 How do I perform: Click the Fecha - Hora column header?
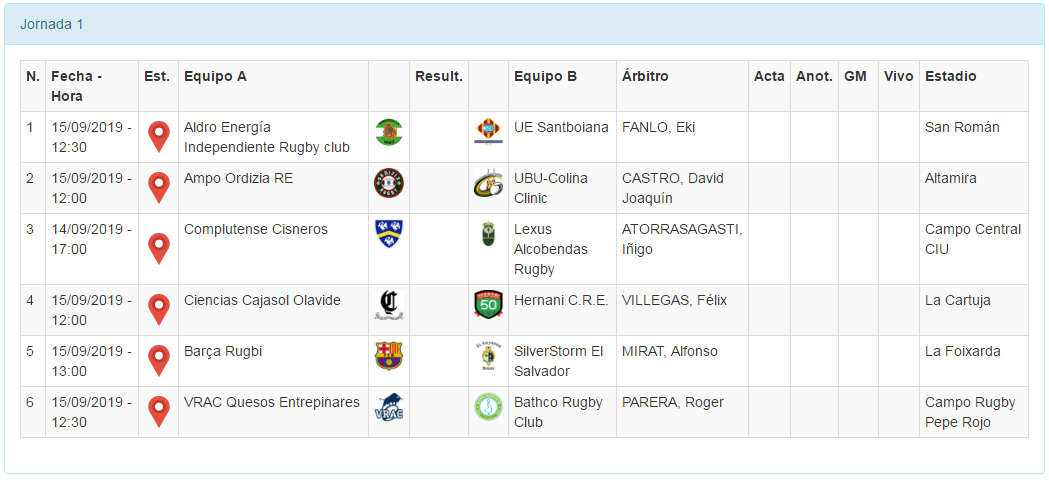pyautogui.click(x=76, y=86)
